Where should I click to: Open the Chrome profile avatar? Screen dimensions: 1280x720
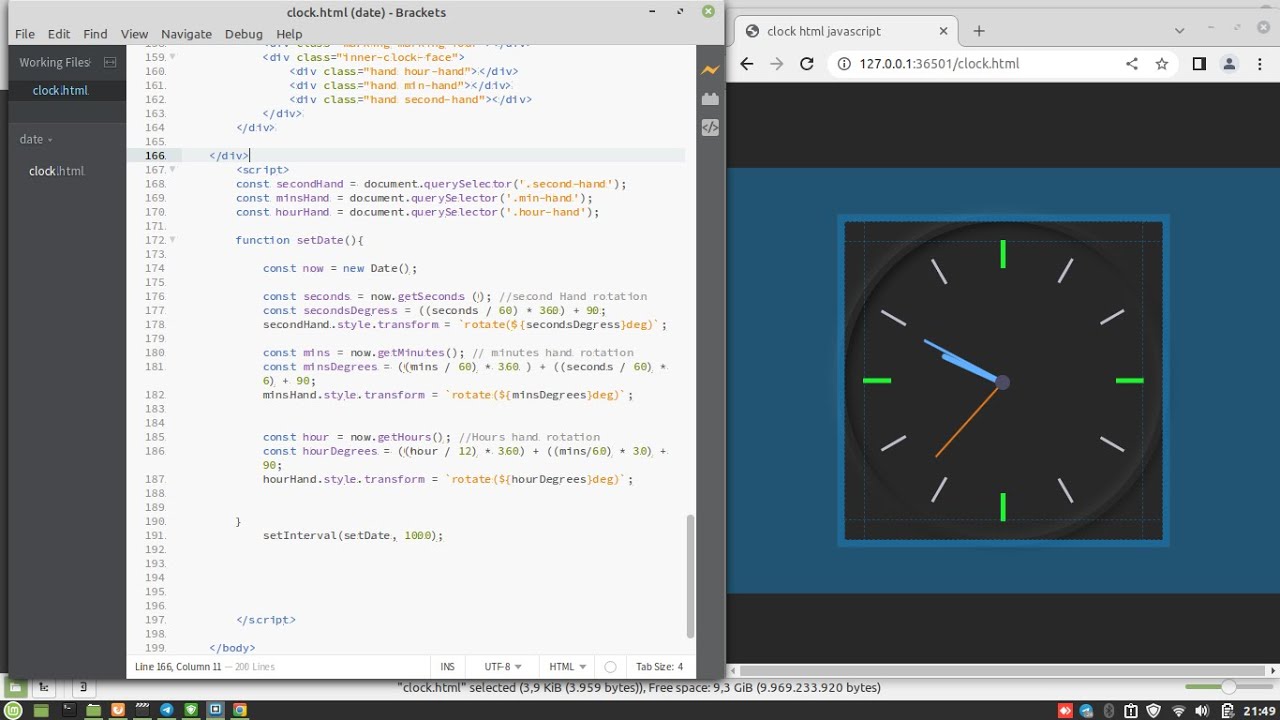point(1230,64)
